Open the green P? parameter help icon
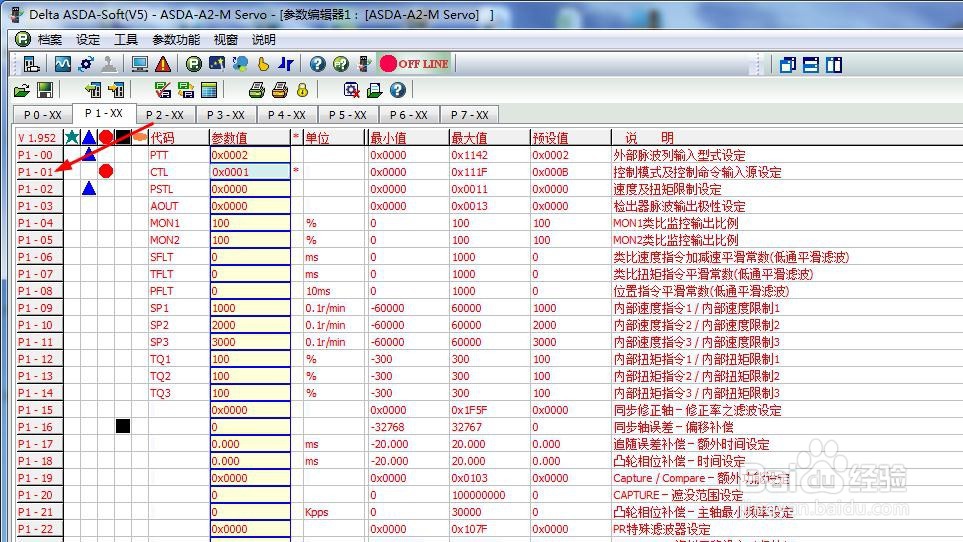The height and width of the screenshot is (542, 963). (341, 64)
